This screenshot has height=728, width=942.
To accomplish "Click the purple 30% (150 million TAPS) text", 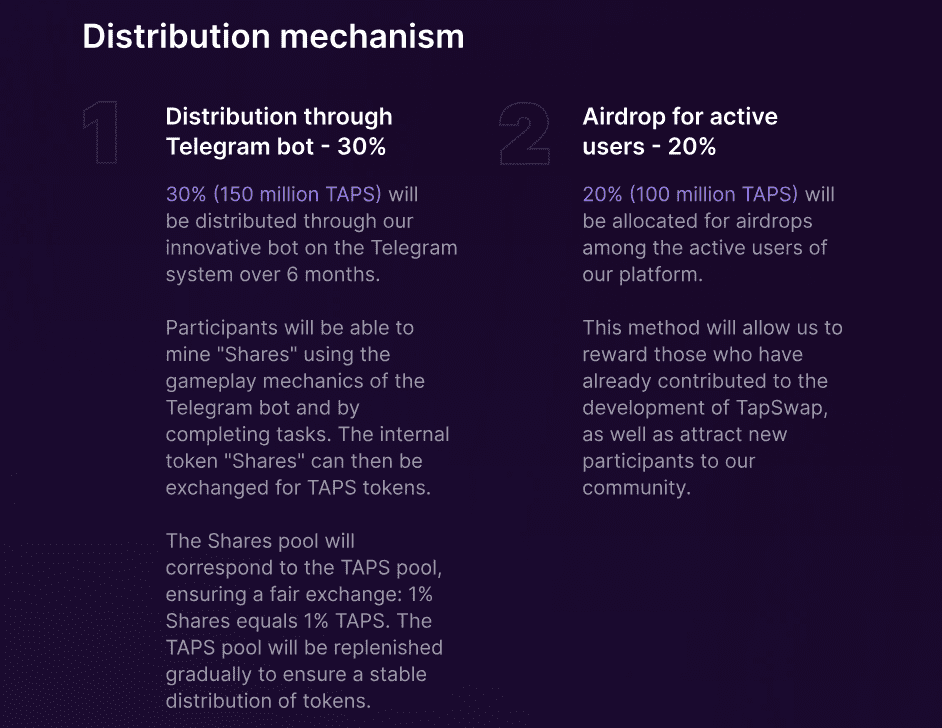I will 273,194.
